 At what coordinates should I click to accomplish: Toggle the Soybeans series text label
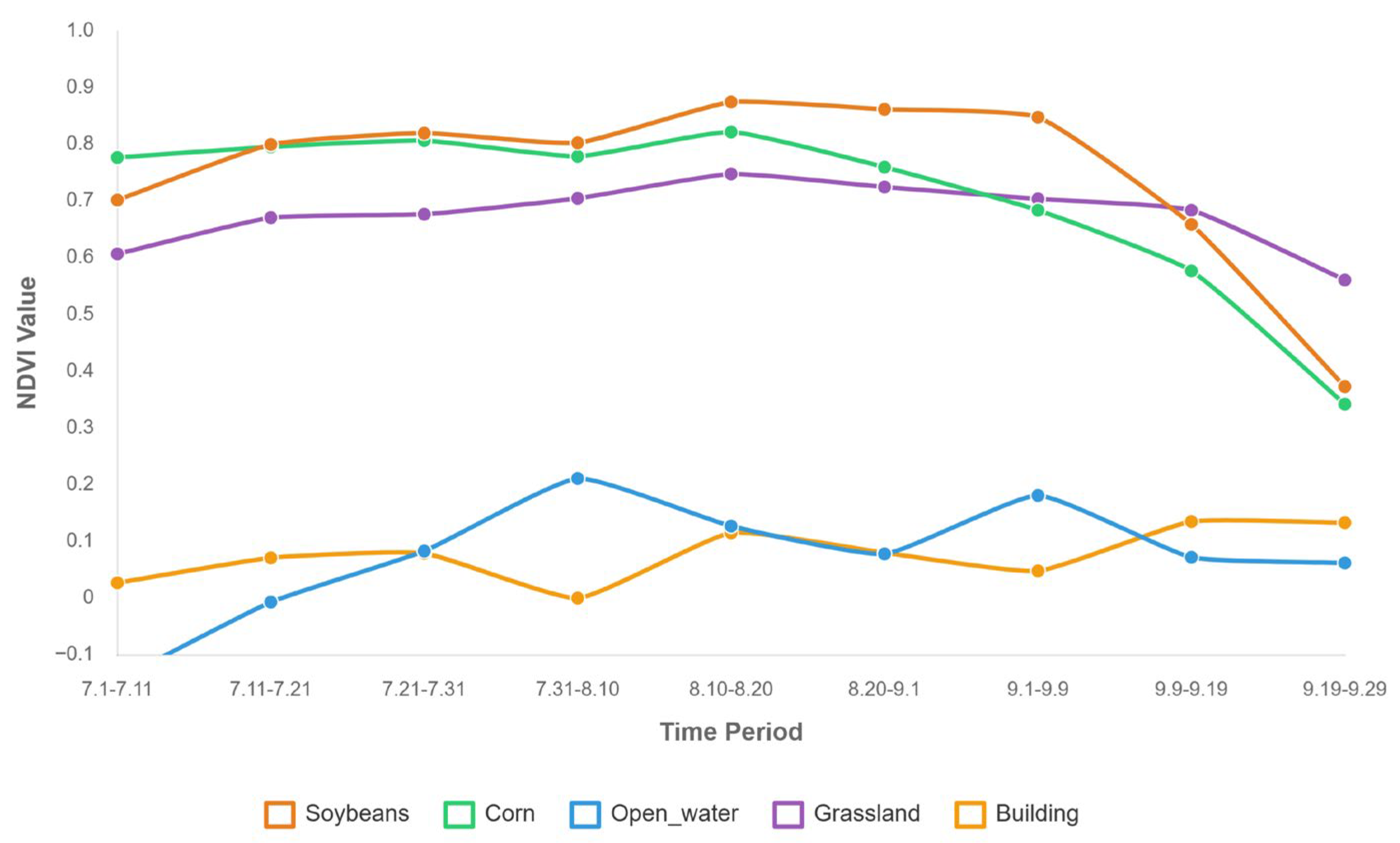coord(357,814)
